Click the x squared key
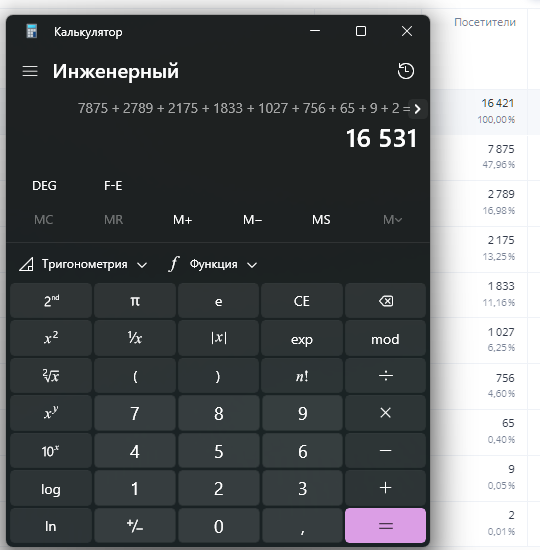 [x=51, y=338]
